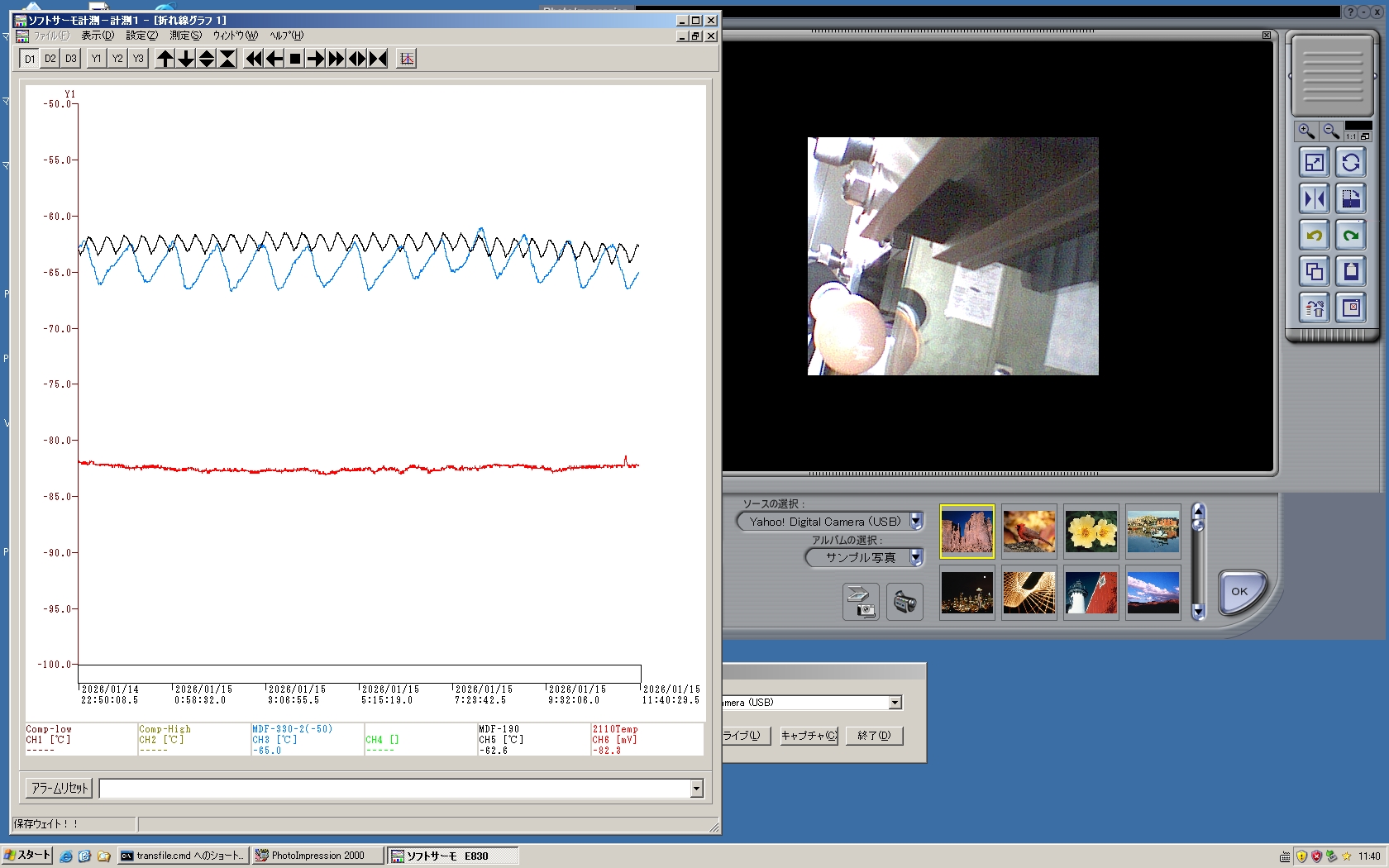1389x868 pixels.
Task: Click the アラームリセット button
Action: pyautogui.click(x=60, y=789)
